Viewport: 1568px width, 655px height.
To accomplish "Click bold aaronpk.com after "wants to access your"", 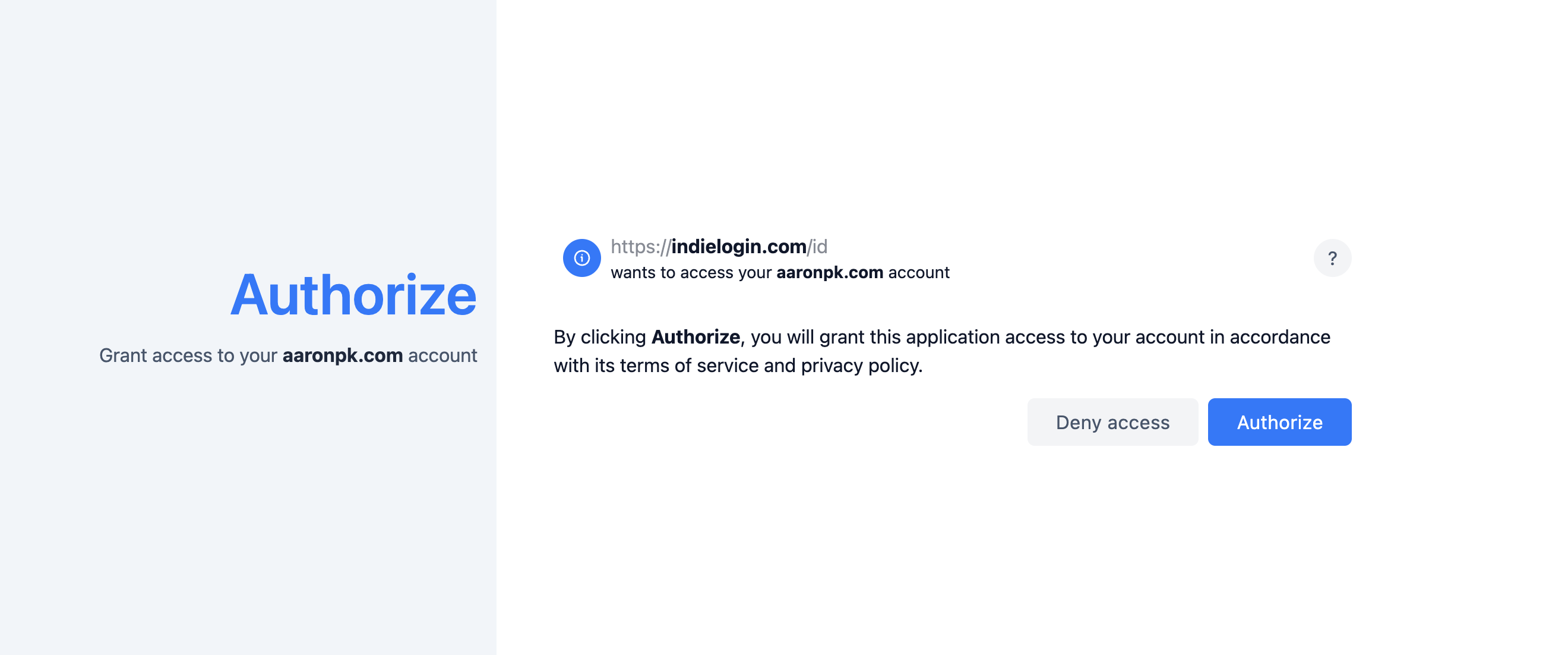I will [829, 272].
